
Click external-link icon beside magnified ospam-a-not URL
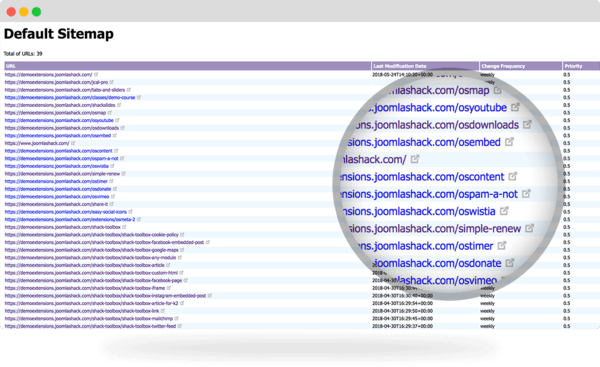coord(527,194)
